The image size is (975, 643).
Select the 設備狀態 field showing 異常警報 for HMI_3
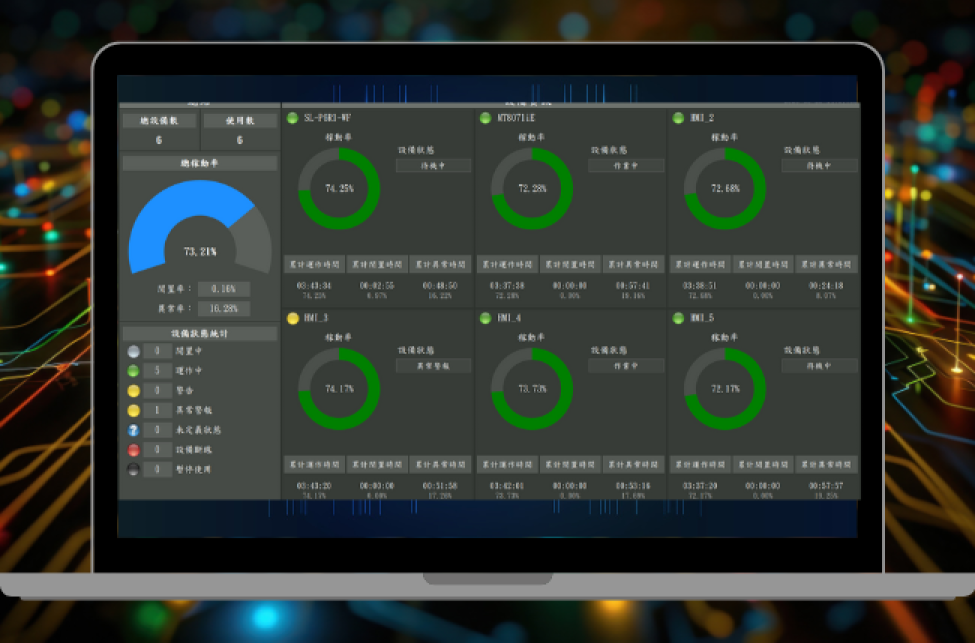pyautogui.click(x=433, y=366)
